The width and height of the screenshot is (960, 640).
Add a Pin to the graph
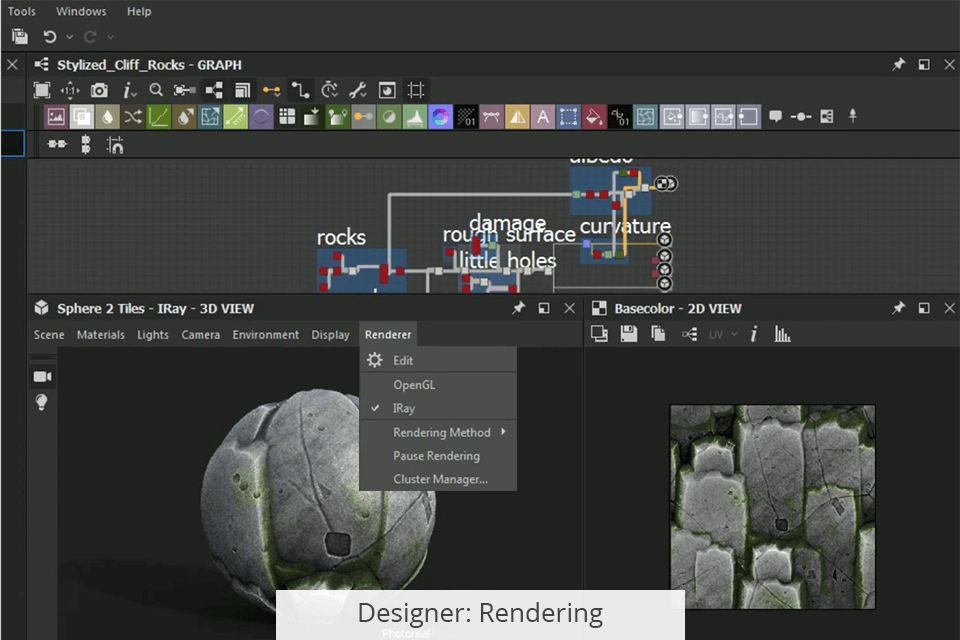[x=852, y=116]
